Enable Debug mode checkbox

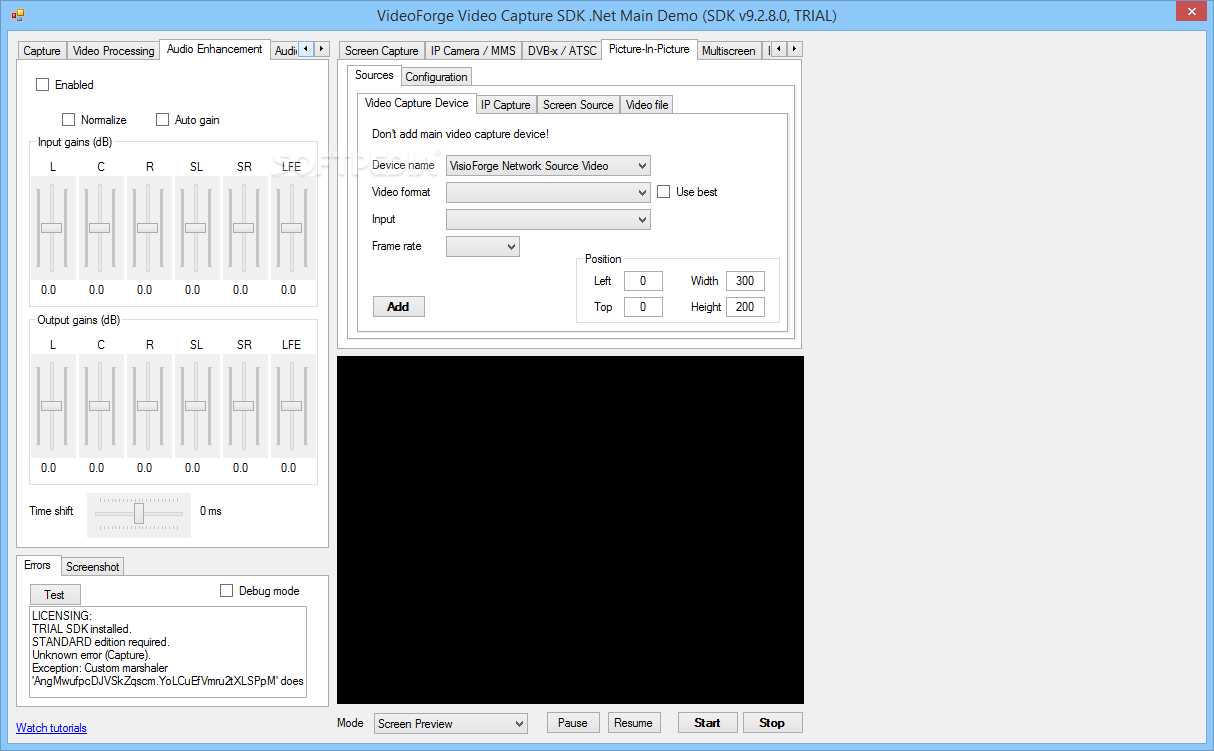point(227,591)
